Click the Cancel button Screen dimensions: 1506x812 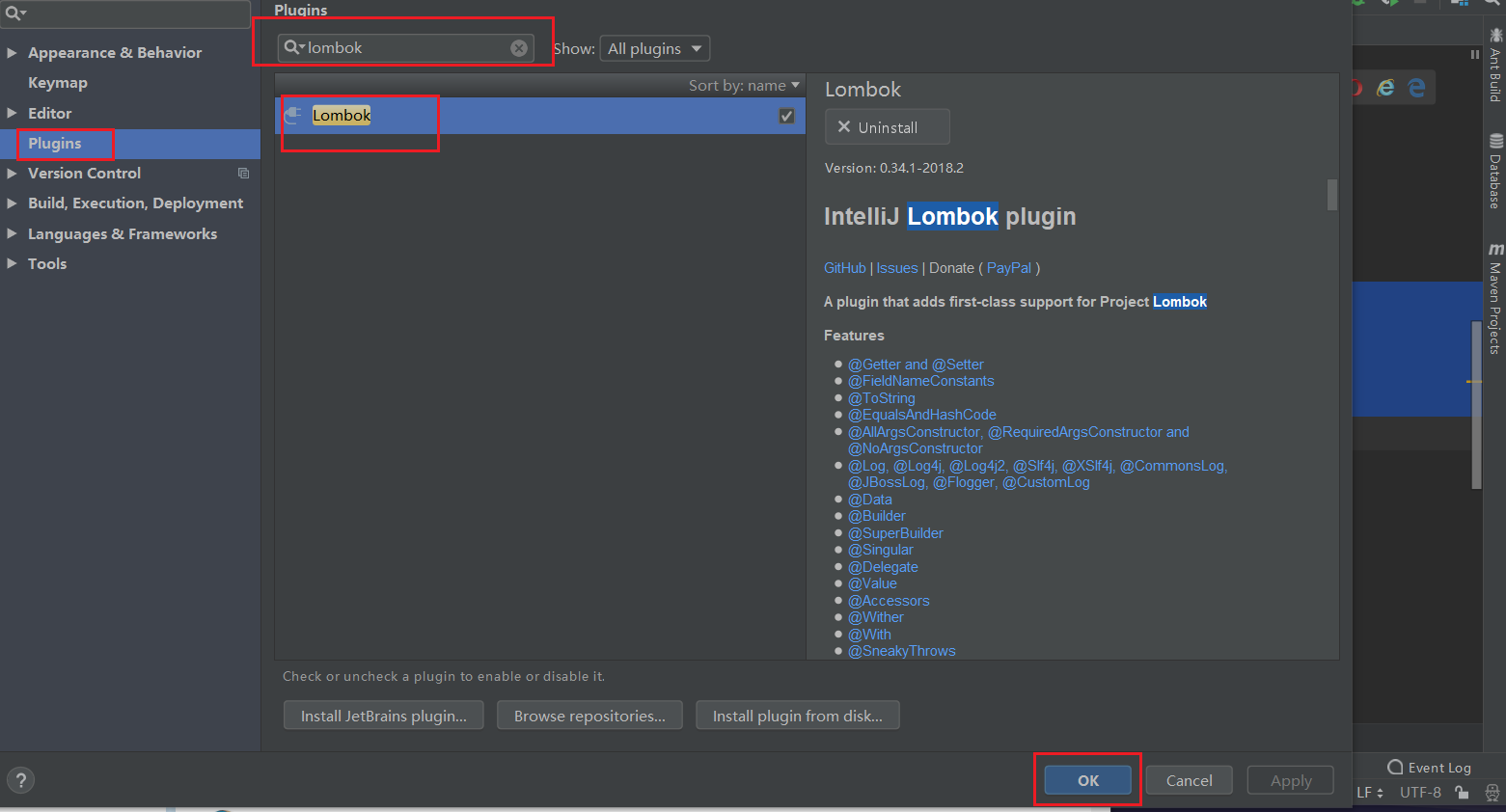pos(1189,780)
